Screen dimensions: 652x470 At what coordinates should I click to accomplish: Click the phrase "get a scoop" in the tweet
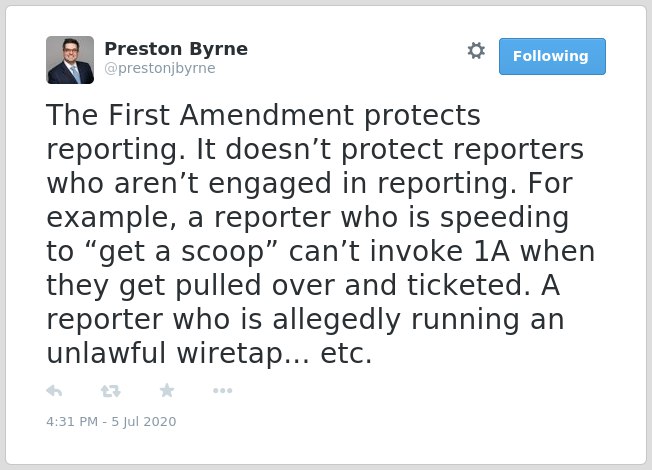(181, 252)
